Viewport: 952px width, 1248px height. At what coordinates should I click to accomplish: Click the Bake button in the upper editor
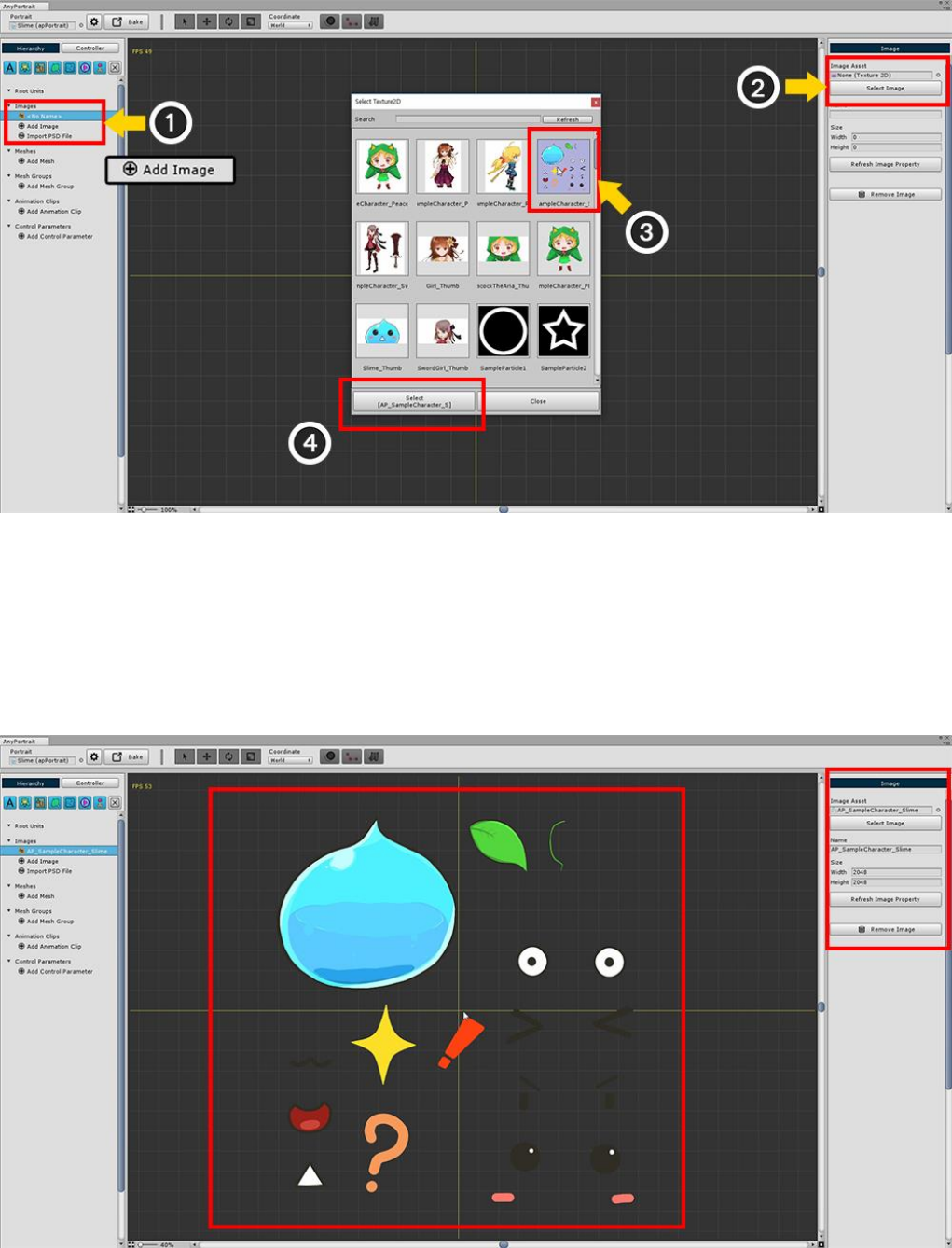129,22
